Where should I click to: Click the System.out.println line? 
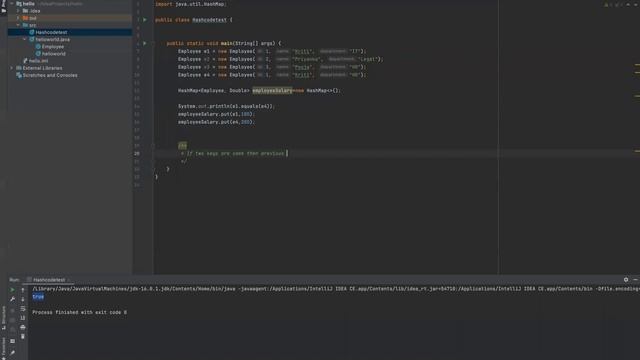226,106
